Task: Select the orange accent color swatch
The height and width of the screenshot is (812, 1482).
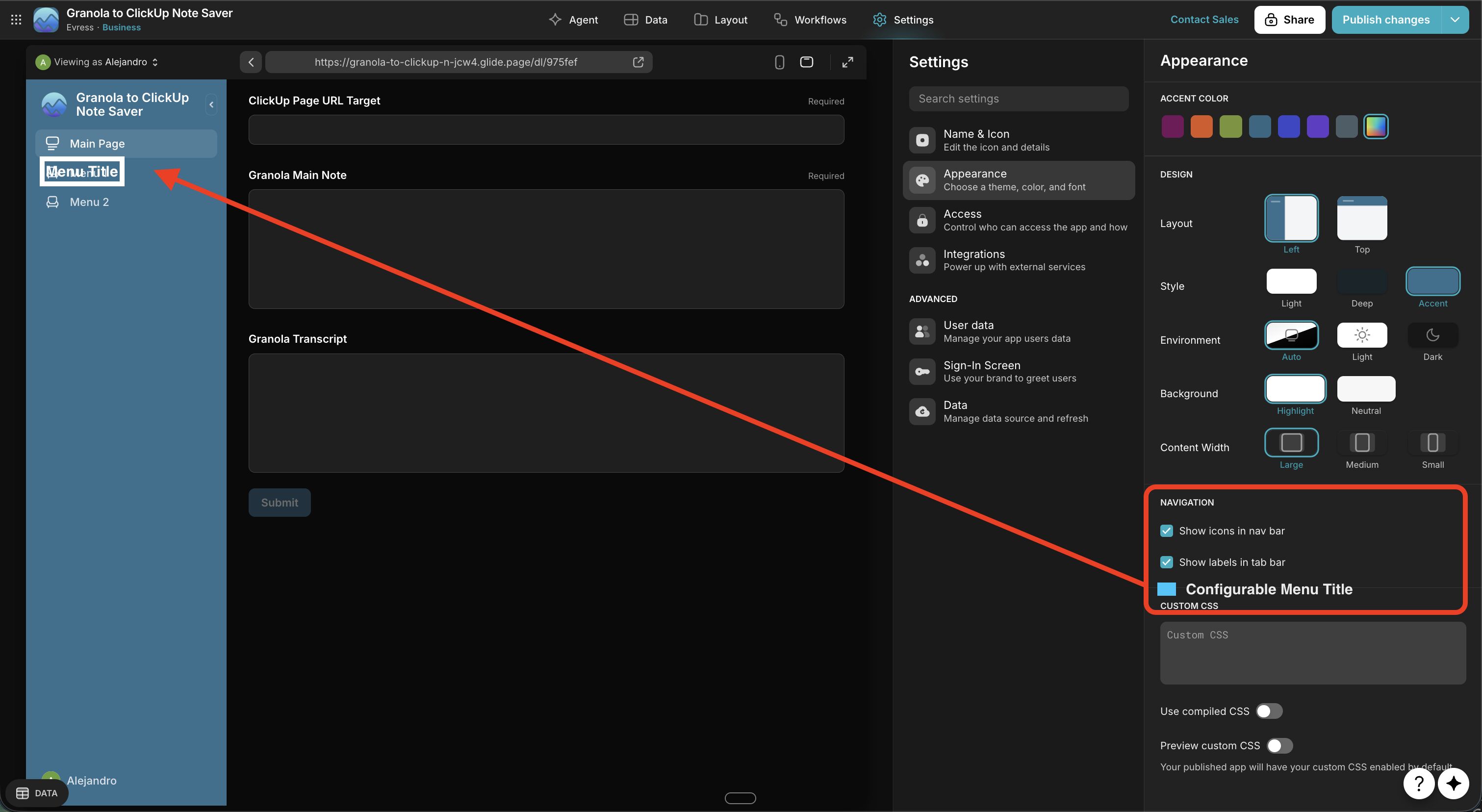Action: [1201, 127]
